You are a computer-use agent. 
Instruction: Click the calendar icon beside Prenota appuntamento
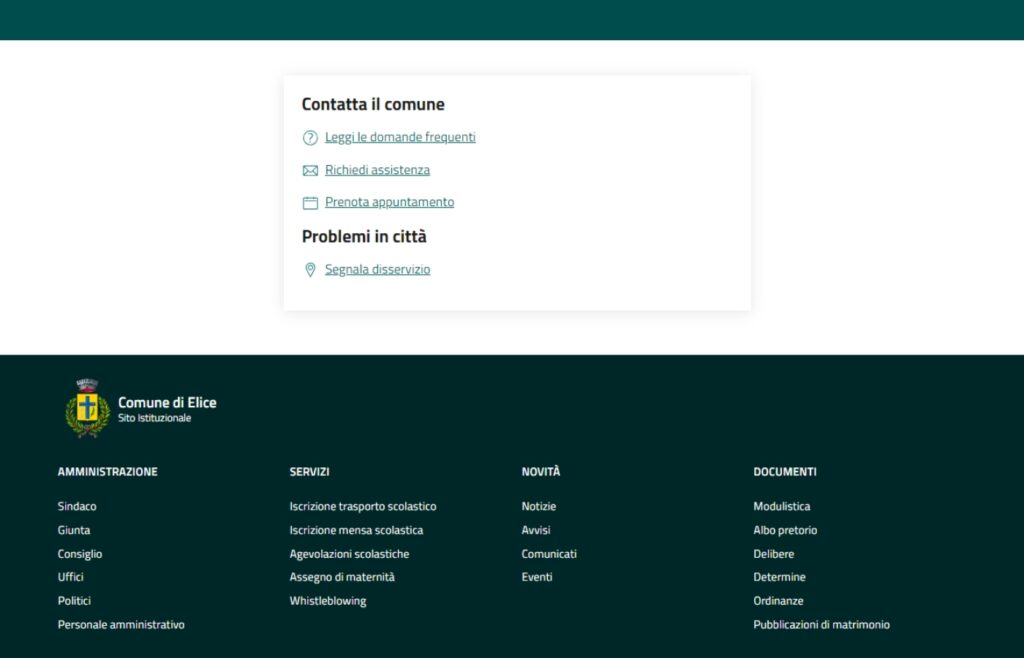click(x=310, y=203)
